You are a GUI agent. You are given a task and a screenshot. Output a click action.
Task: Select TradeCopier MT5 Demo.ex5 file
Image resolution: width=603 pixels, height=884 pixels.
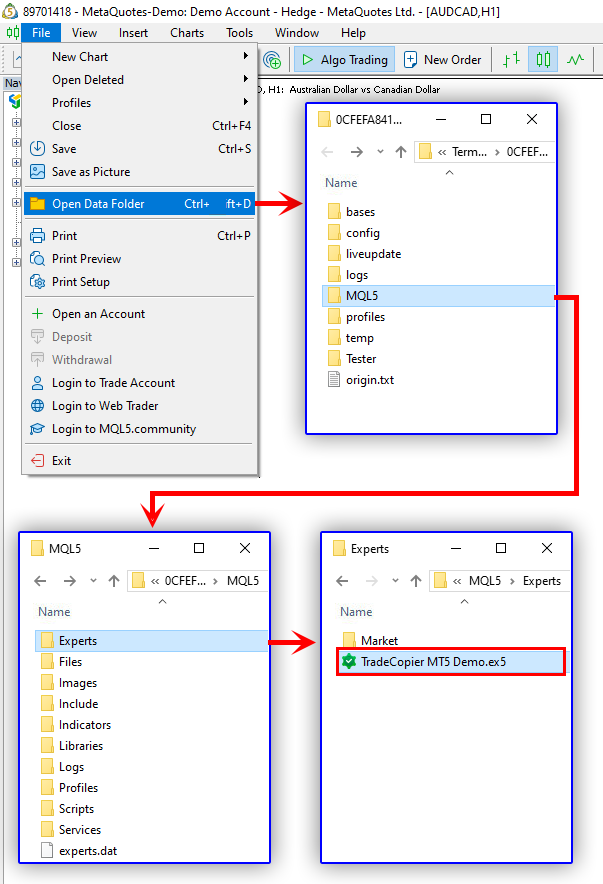tap(451, 661)
